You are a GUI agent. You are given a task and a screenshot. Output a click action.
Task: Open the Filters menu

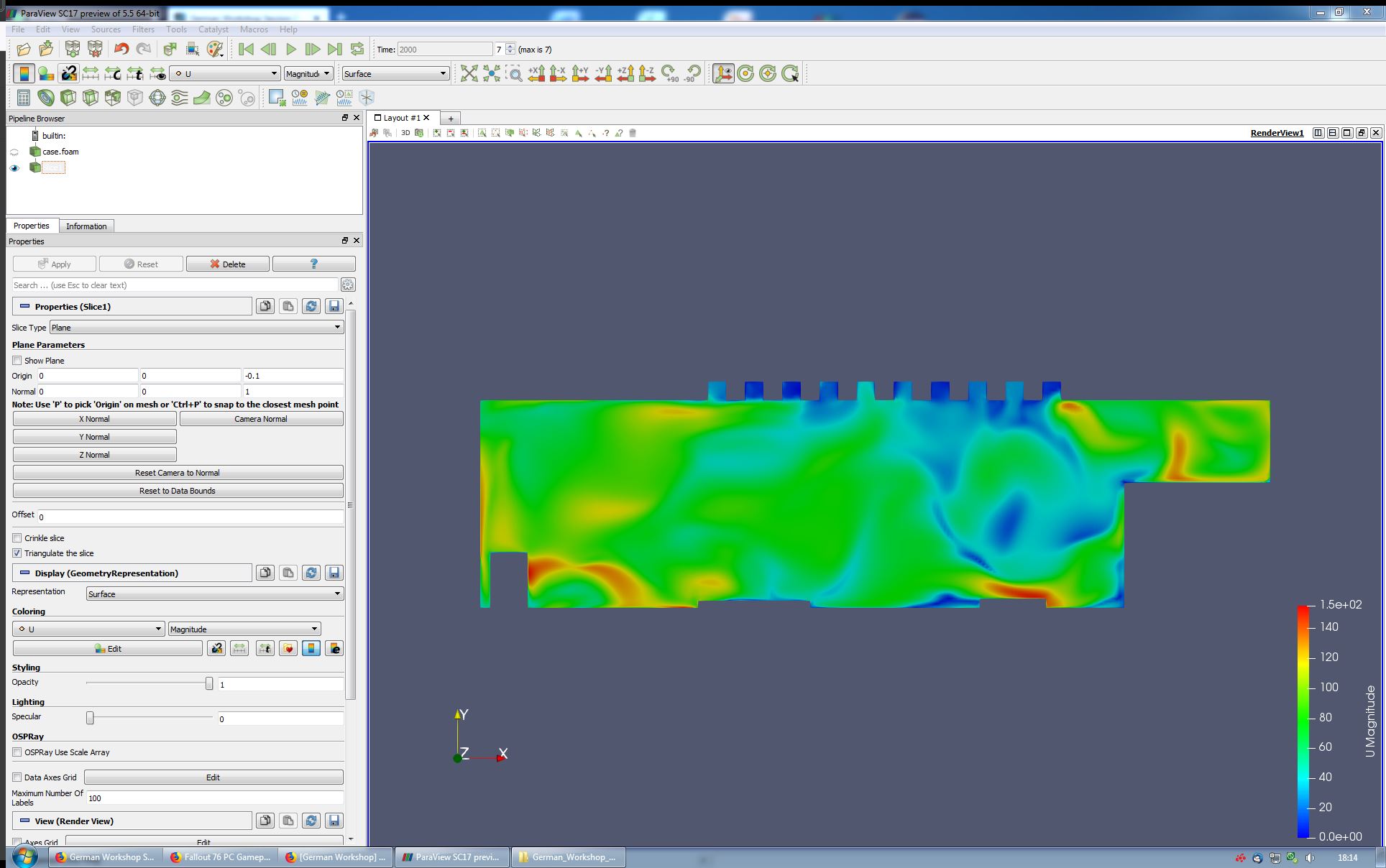point(142,29)
